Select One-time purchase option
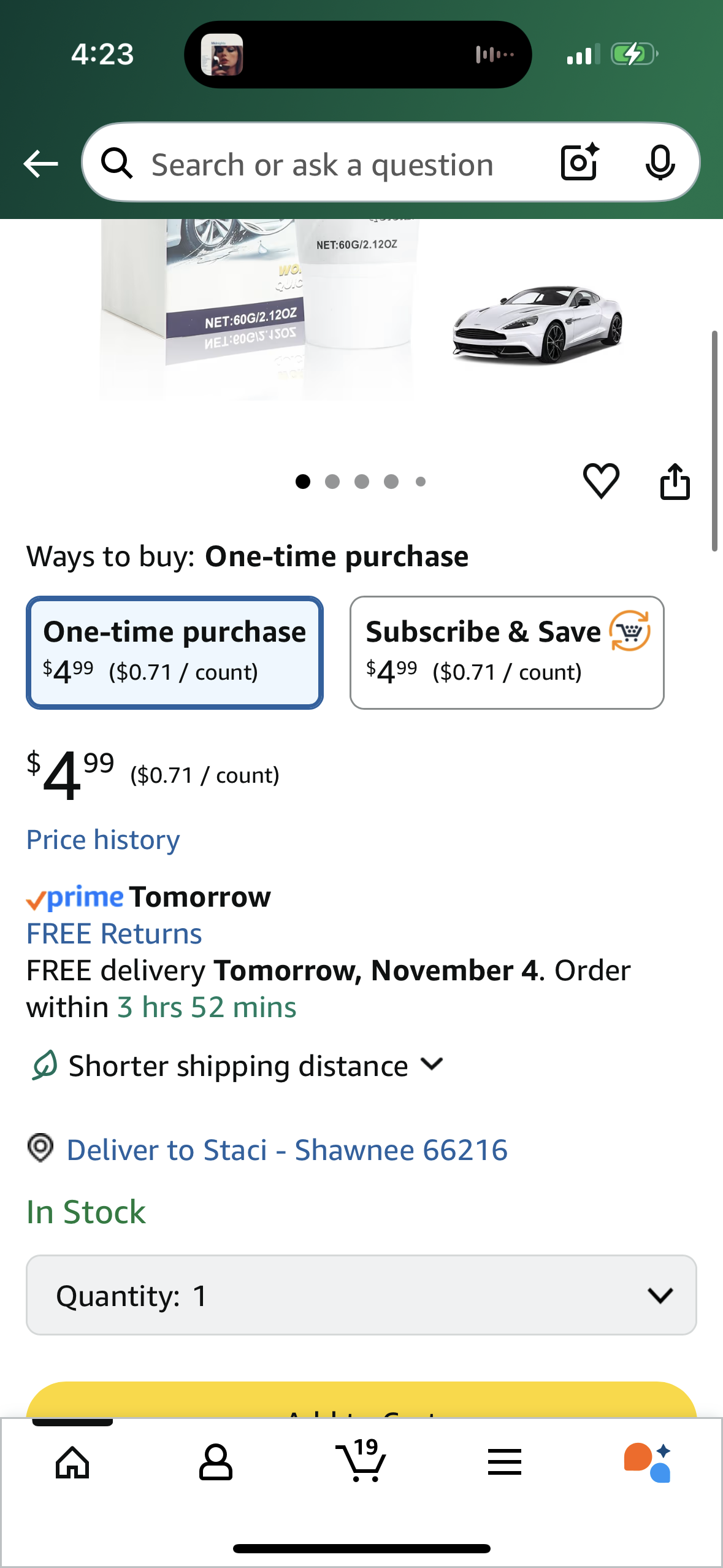Screen dimensions: 723x1568 (x=175, y=652)
